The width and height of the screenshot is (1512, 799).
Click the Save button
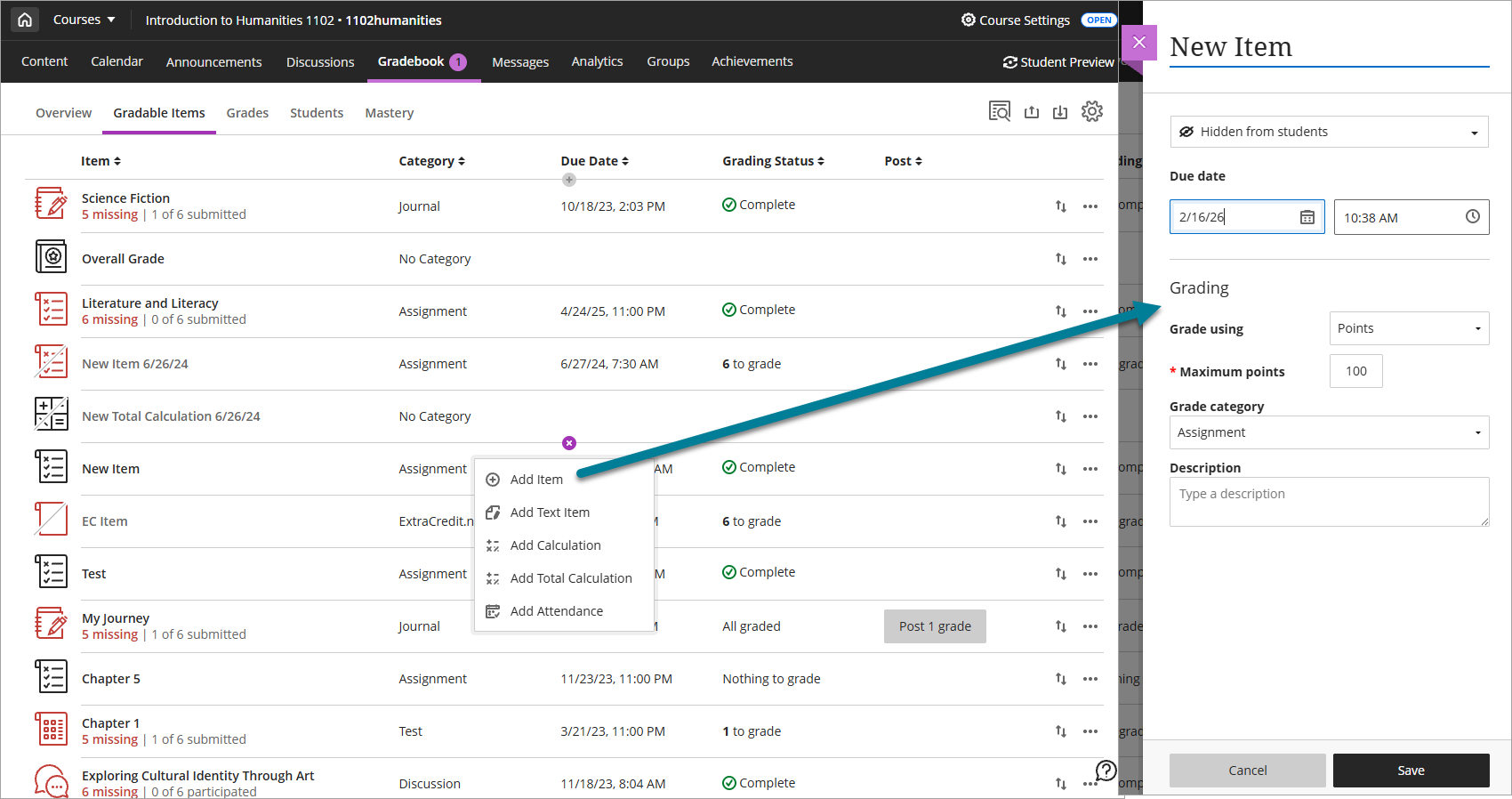point(1411,771)
